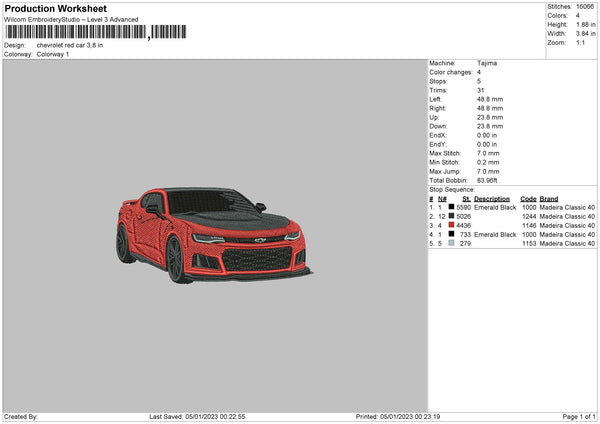The height and width of the screenshot is (424, 600).
Task: Click the 'Page 1 of 1' footer text
Action: click(x=579, y=416)
